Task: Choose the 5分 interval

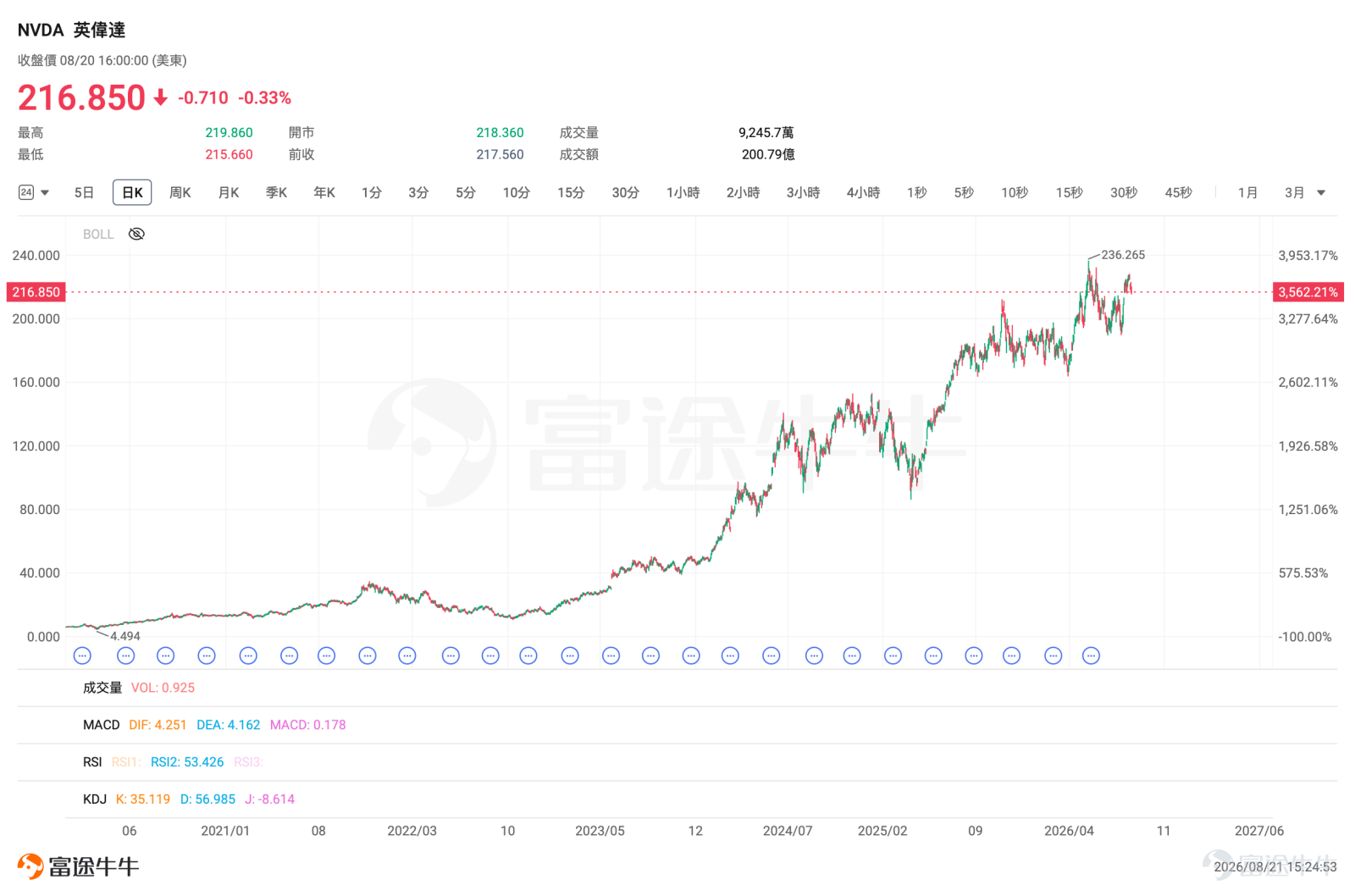Action: (x=466, y=192)
